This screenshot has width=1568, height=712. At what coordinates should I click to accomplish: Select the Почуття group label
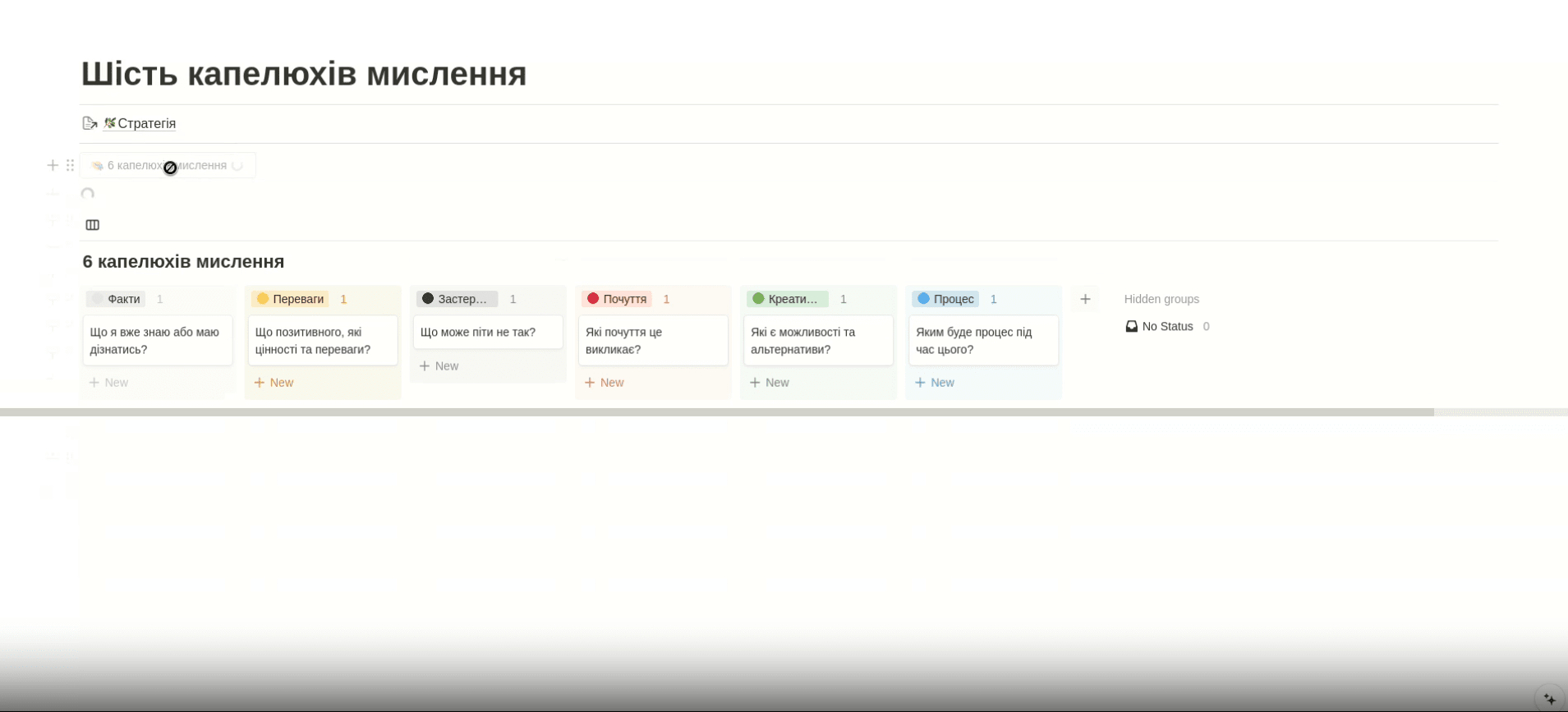pos(617,299)
